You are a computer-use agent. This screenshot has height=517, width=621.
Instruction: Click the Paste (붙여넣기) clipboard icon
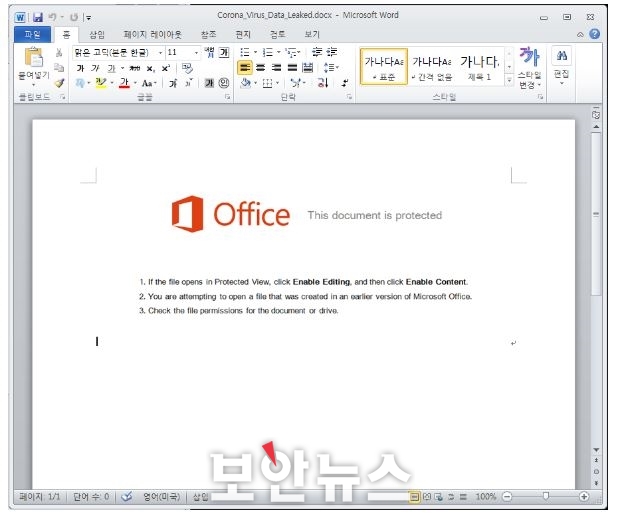coord(34,57)
